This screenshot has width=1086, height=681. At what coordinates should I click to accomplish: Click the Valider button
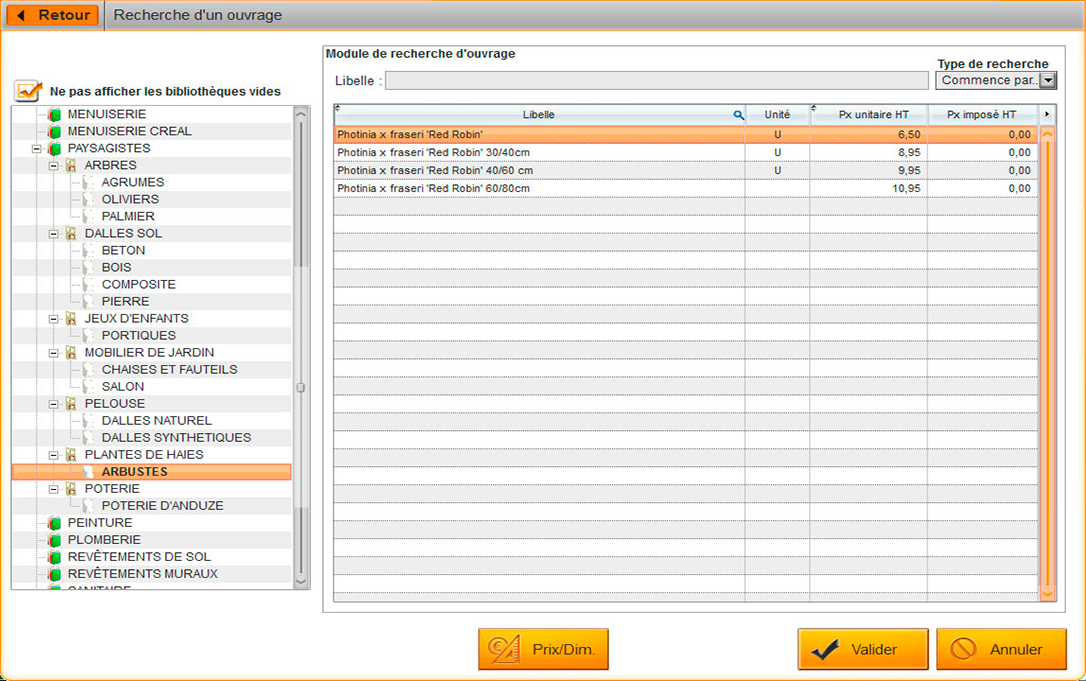tap(862, 649)
